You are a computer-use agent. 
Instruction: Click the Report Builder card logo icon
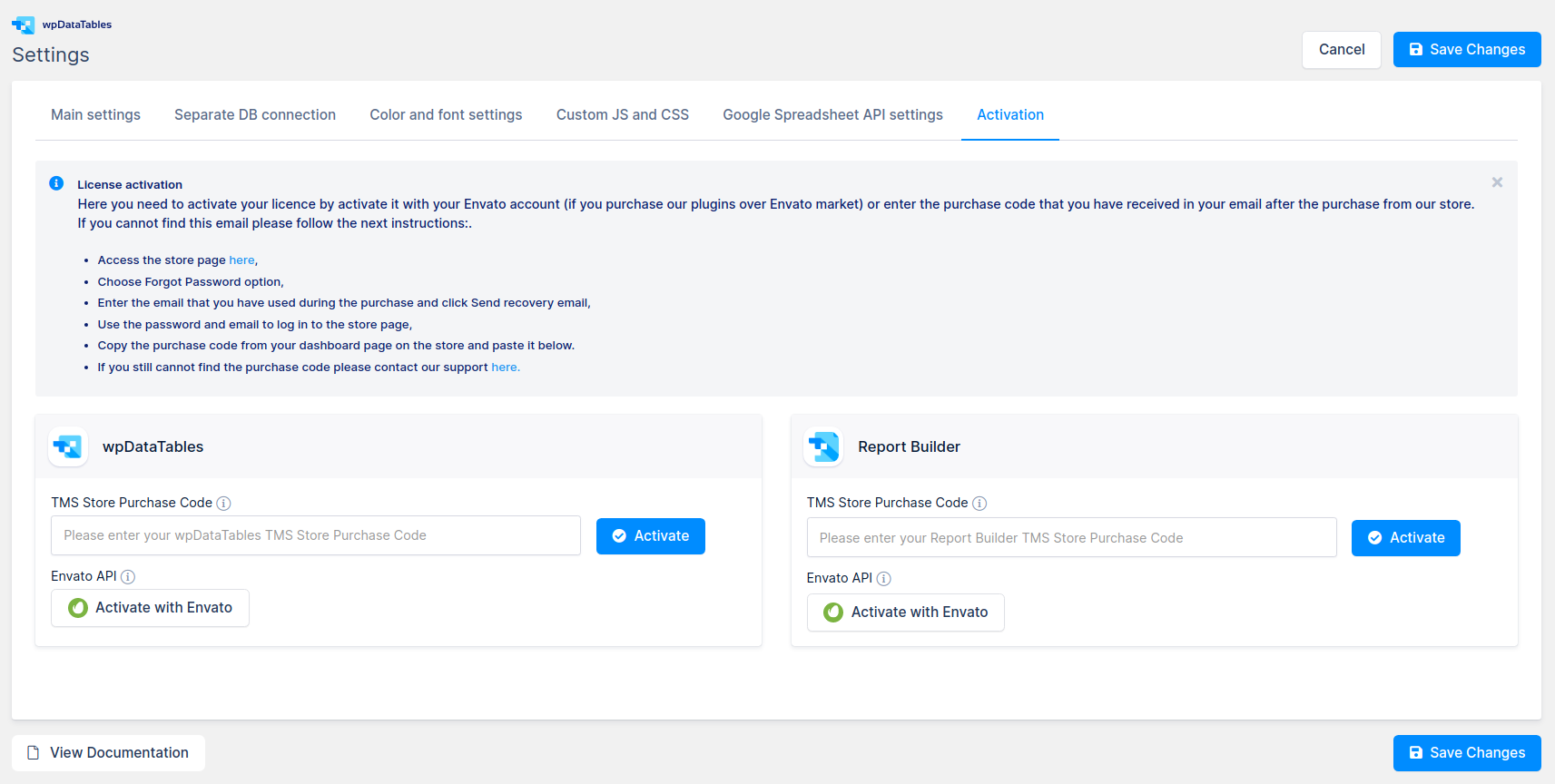pyautogui.click(x=823, y=446)
